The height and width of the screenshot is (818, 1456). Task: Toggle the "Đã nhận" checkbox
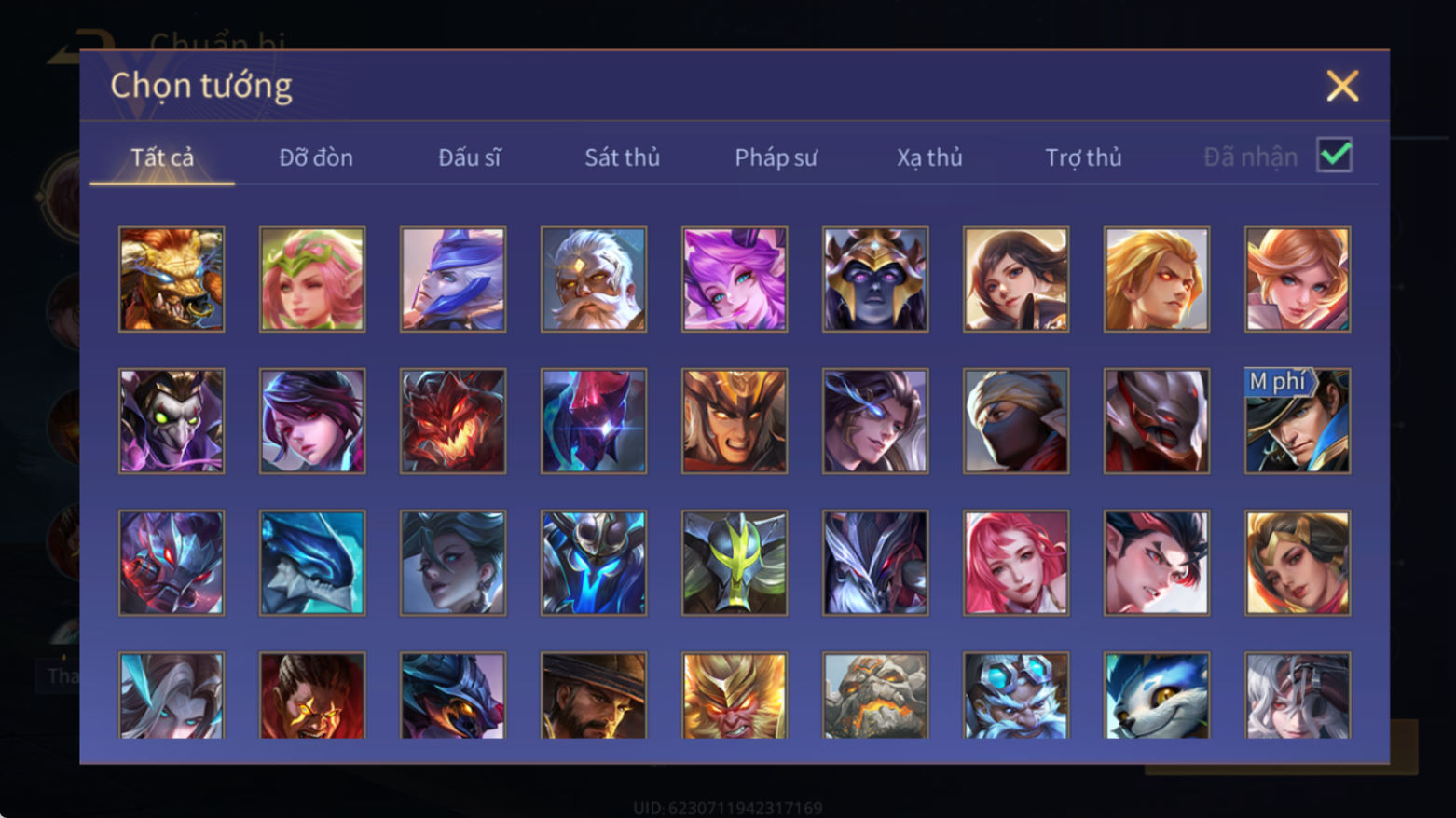pos(1334,155)
